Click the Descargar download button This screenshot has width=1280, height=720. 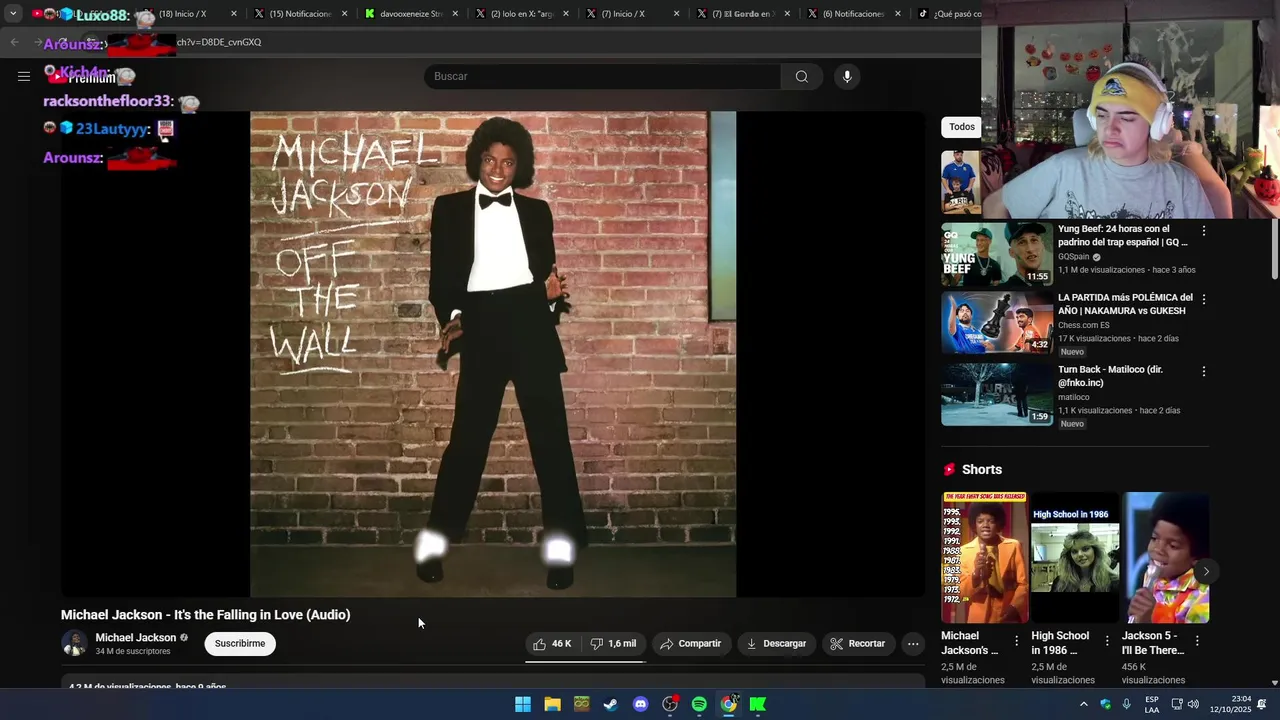pos(776,644)
